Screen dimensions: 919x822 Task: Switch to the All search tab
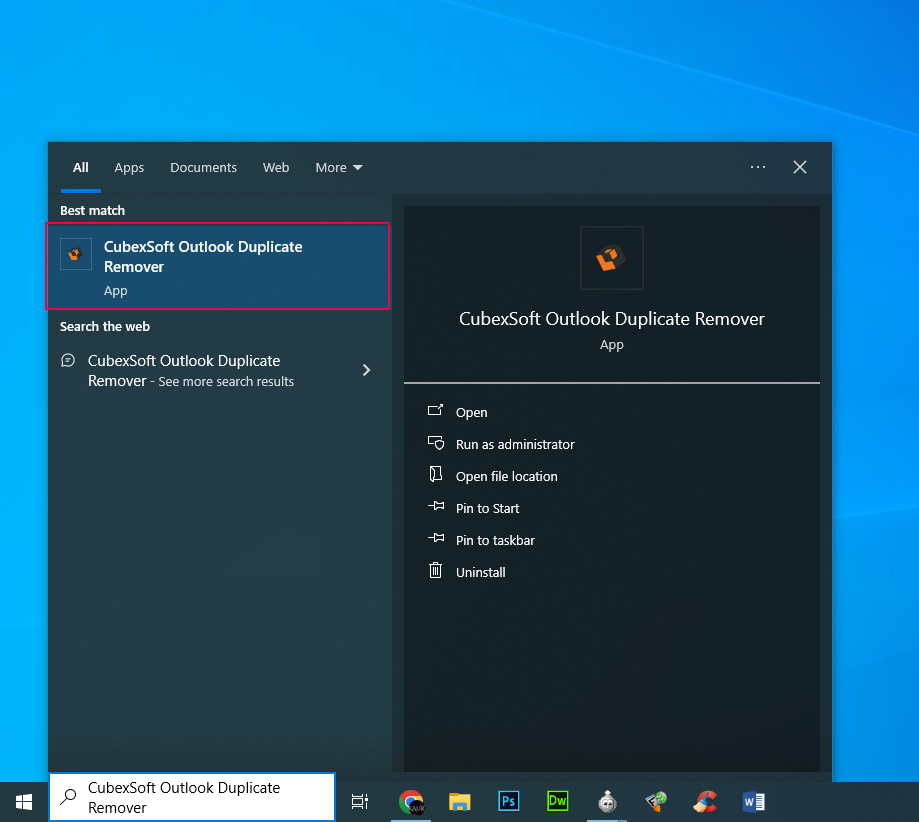pyautogui.click(x=81, y=168)
